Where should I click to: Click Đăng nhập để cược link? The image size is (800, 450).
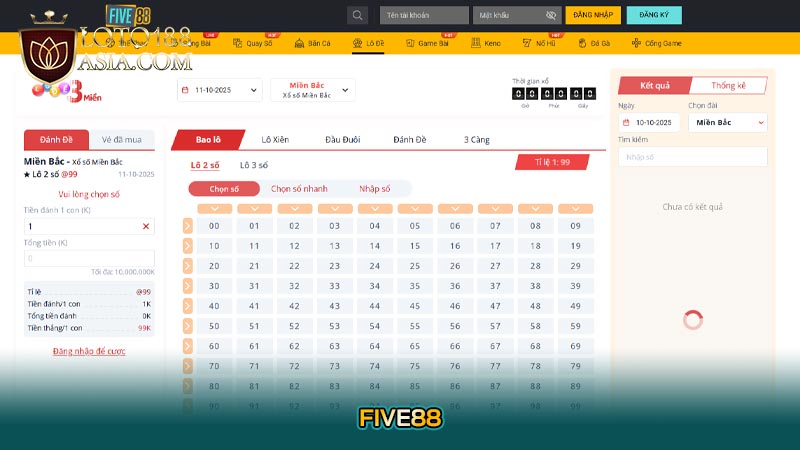89,351
